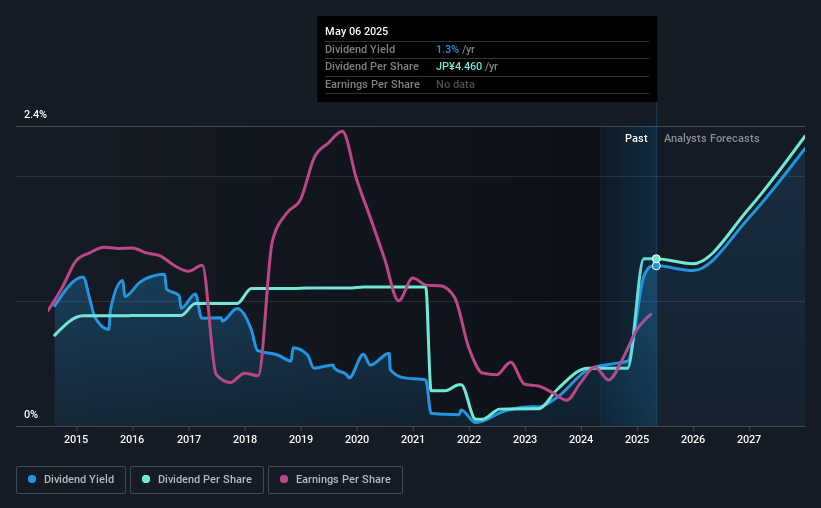
Task: Click the Dividend Per Share tooltip row label
Action: click(x=372, y=67)
